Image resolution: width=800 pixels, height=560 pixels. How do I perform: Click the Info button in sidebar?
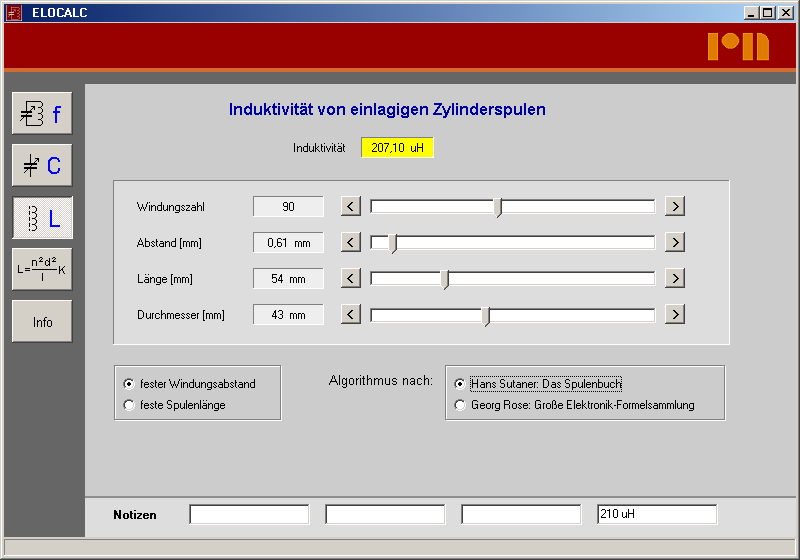tap(42, 322)
